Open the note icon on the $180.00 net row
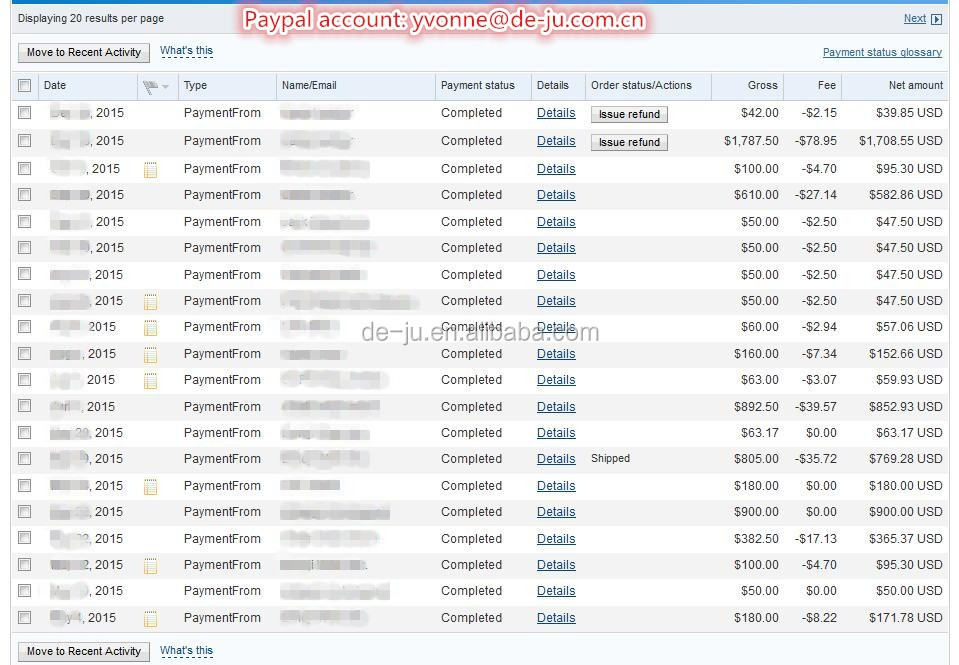 [150, 487]
